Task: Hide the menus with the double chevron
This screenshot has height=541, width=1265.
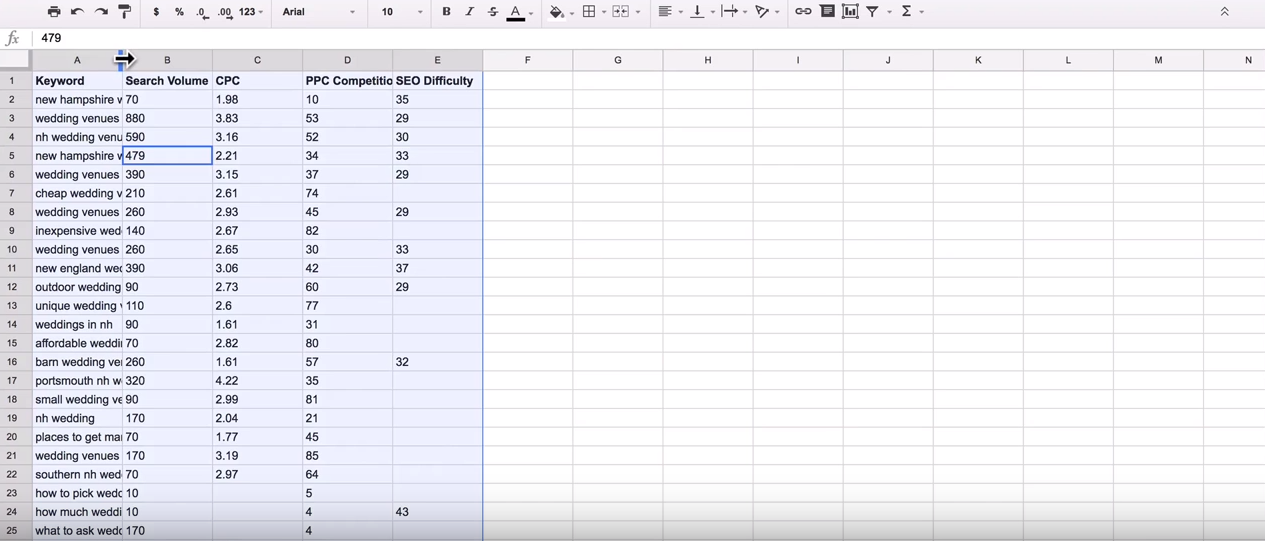Action: tap(1224, 12)
